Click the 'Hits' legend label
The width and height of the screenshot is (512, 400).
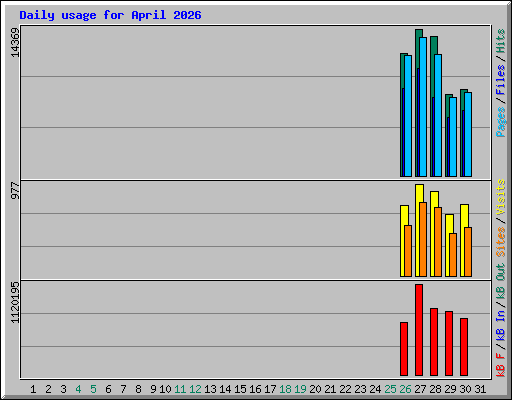pyautogui.click(x=500, y=41)
